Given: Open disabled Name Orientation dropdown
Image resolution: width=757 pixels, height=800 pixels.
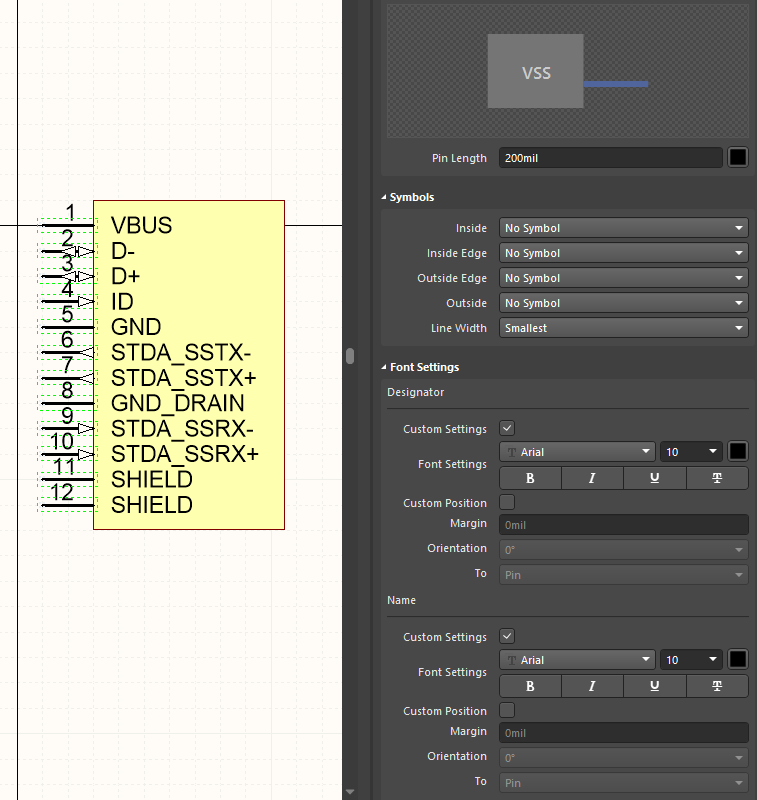Looking at the screenshot, I should click(623, 758).
